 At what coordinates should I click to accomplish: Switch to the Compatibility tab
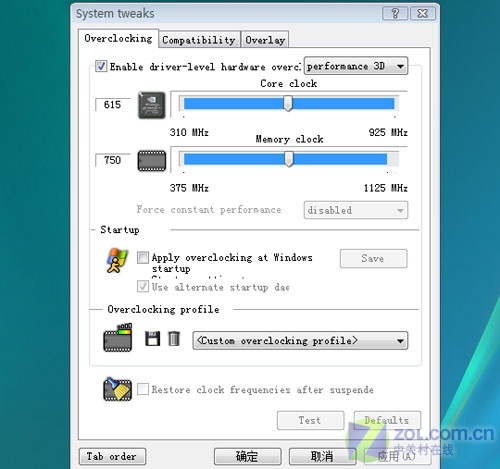click(199, 40)
